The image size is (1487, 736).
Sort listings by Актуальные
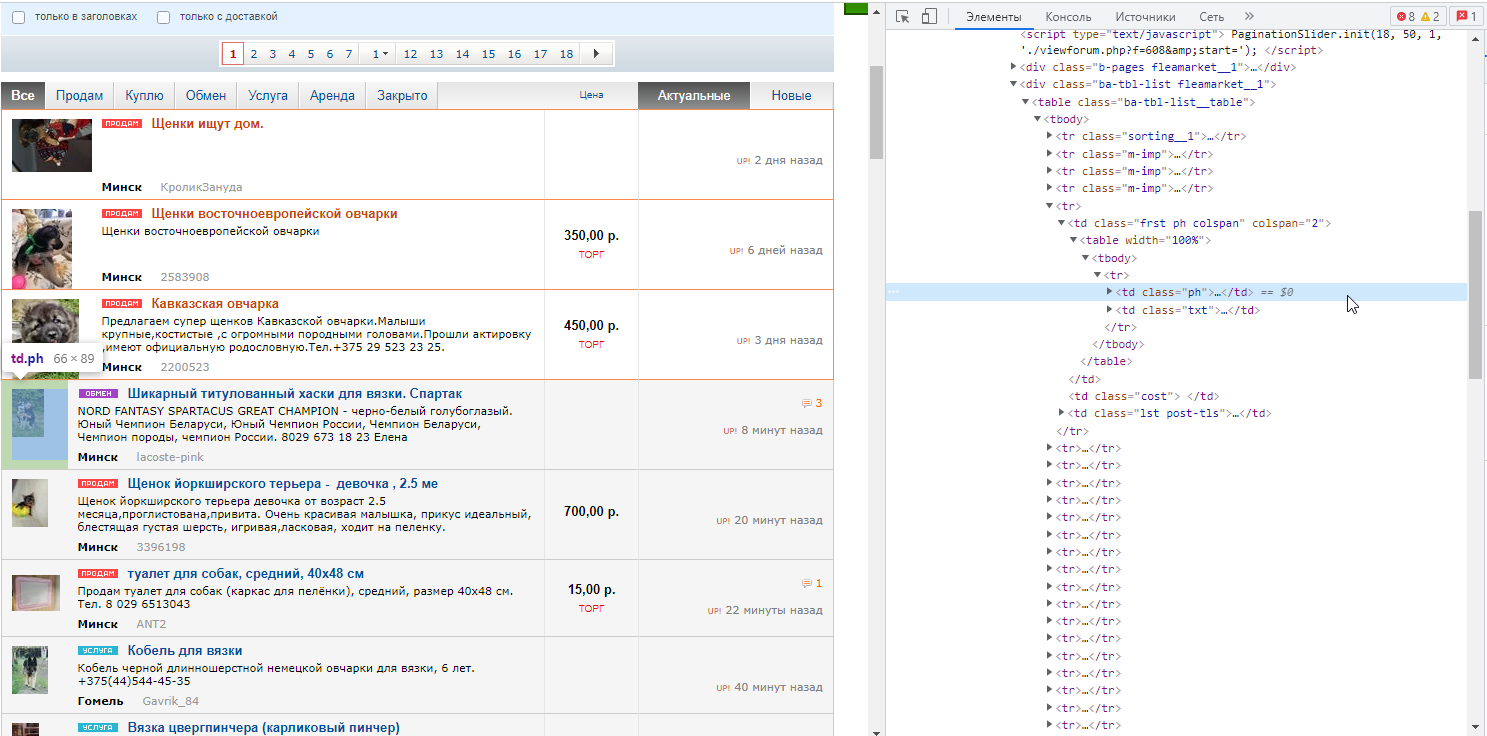pos(694,96)
